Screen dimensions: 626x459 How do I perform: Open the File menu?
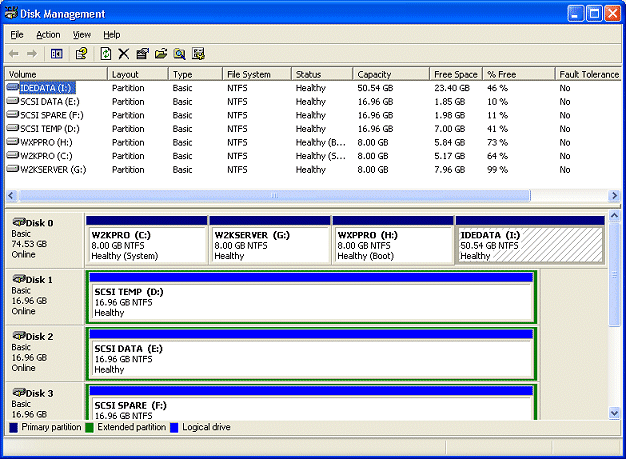(17, 35)
